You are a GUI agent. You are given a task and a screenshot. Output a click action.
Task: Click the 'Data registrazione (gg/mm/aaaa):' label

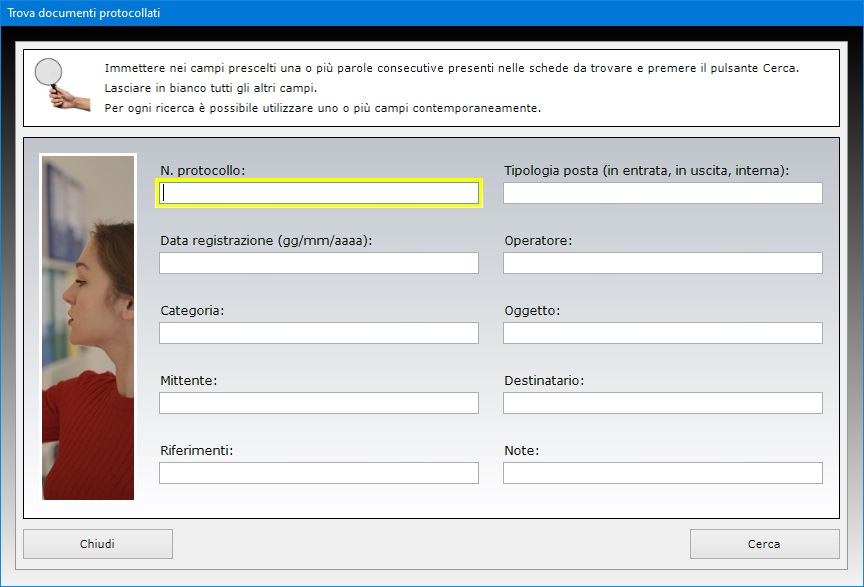[x=266, y=240]
